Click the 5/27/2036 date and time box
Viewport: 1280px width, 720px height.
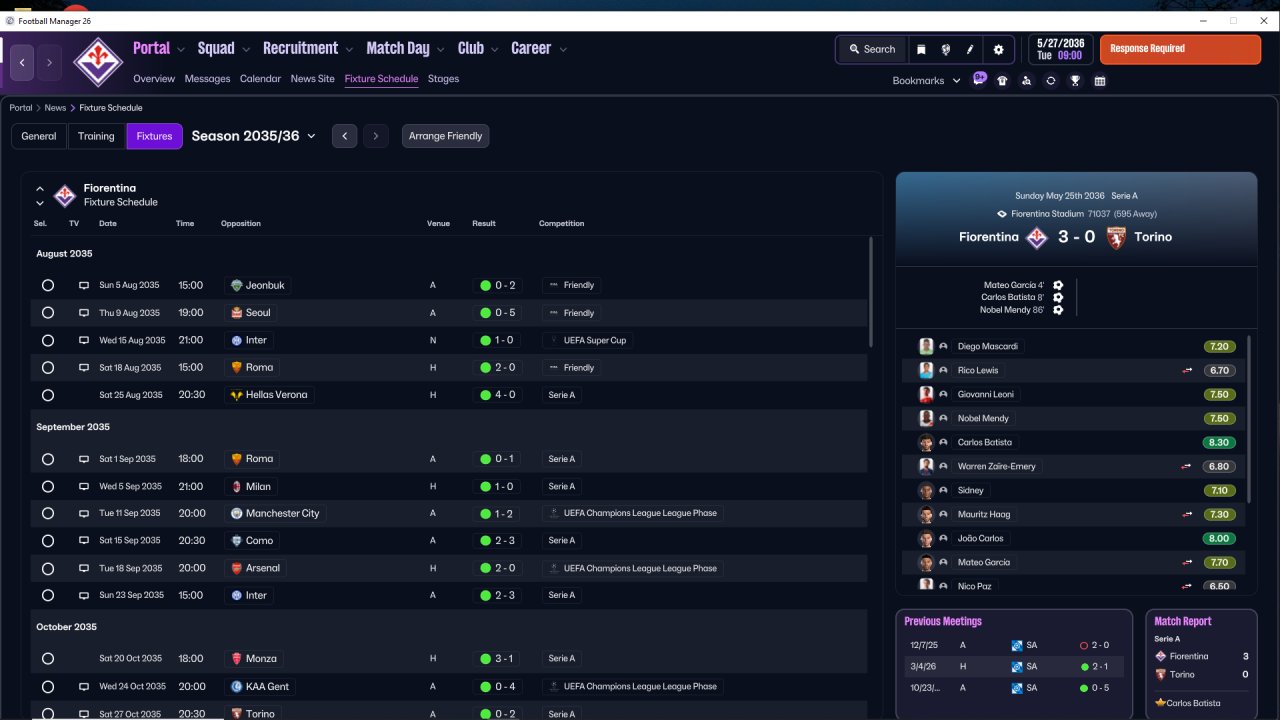[1059, 49]
